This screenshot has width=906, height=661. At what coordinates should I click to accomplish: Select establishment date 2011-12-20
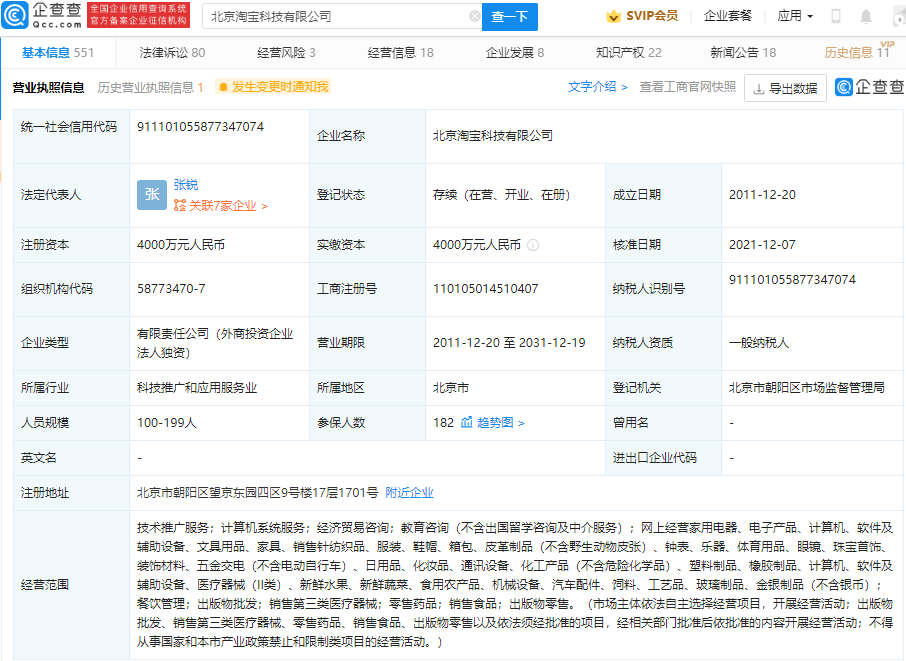point(762,195)
